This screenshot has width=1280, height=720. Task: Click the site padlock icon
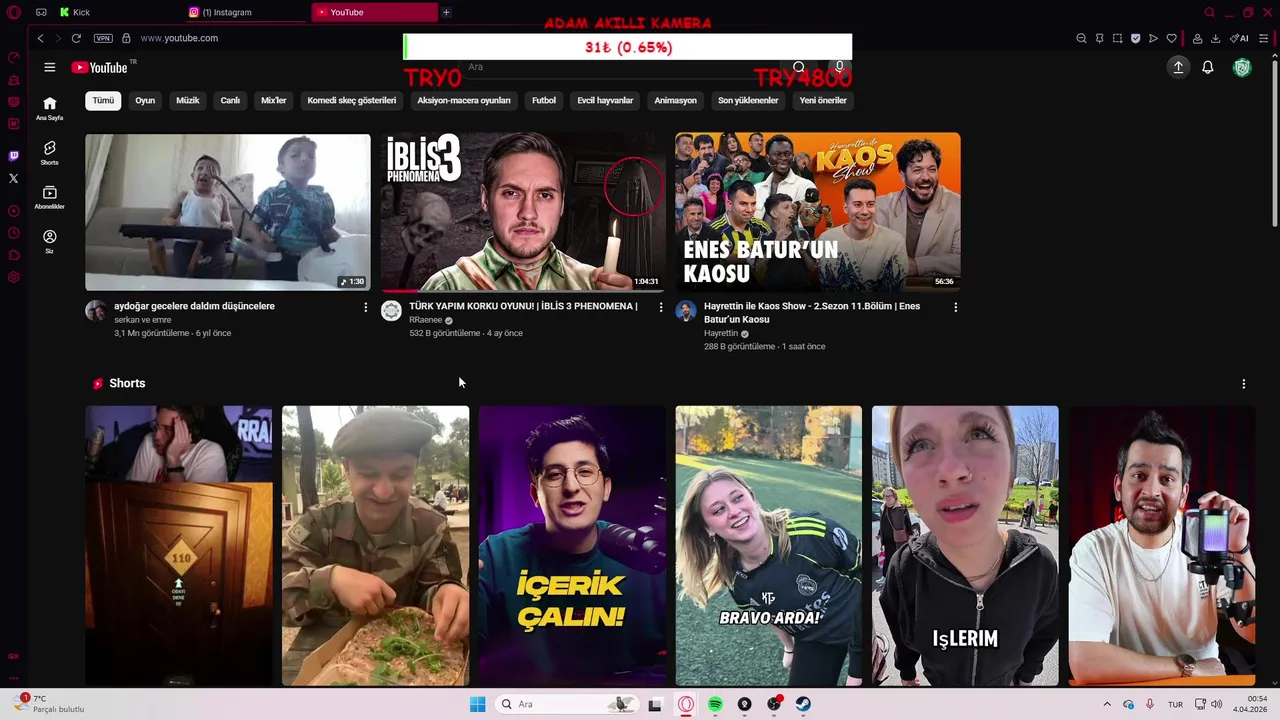(126, 38)
